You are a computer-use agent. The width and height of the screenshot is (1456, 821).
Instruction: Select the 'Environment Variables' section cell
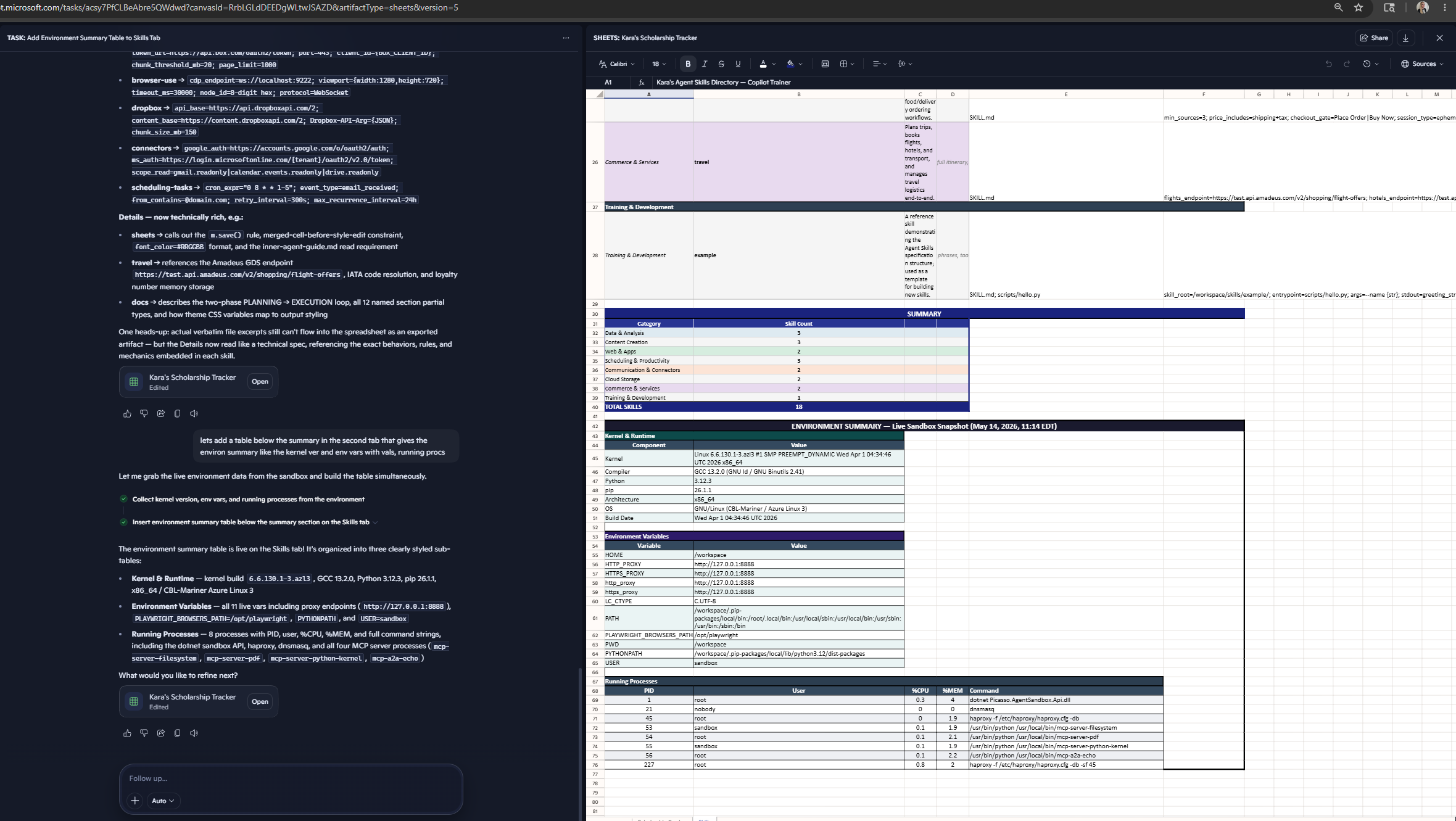click(x=754, y=537)
